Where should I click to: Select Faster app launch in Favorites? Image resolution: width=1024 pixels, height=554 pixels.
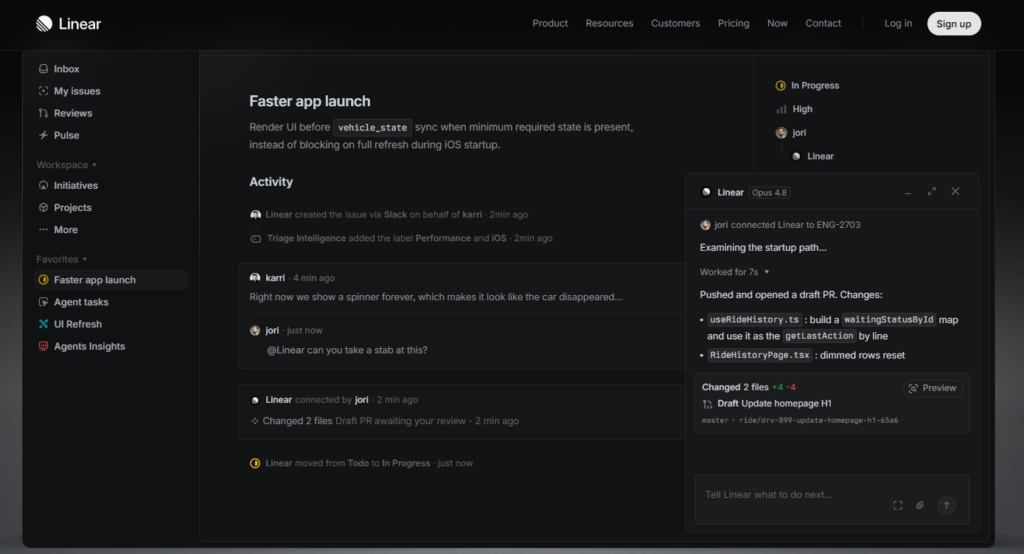click(x=111, y=280)
